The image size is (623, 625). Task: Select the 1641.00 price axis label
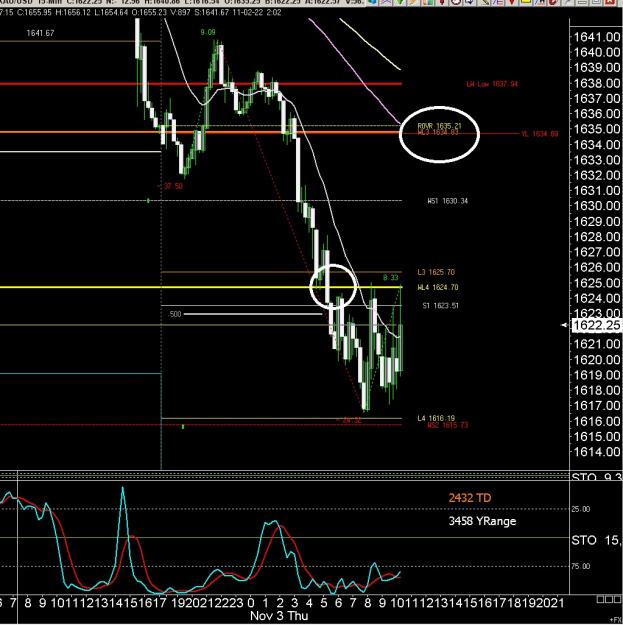coord(596,37)
